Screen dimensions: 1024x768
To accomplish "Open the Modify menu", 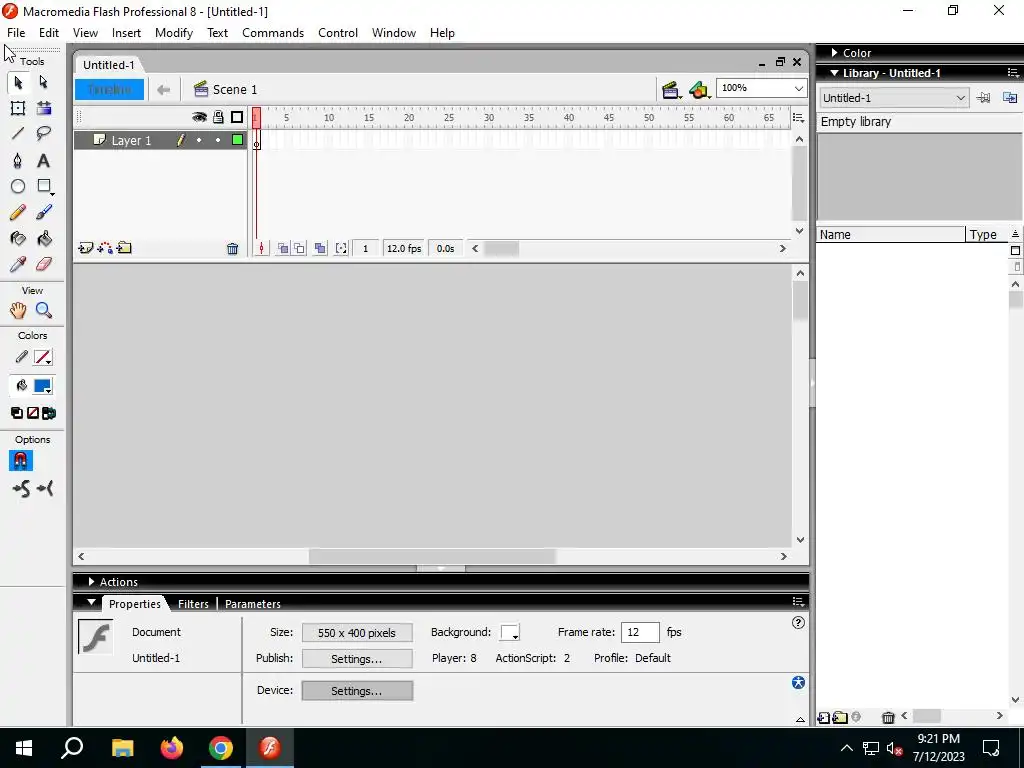I will point(174,33).
